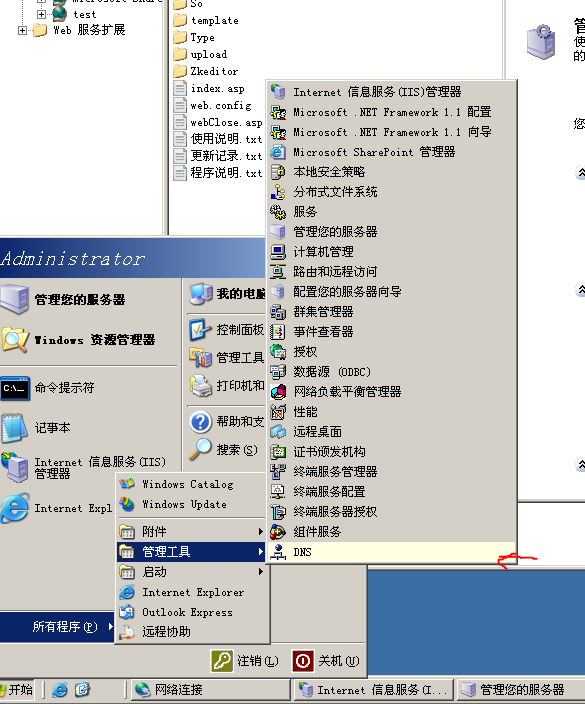Open Internet Explorer pinned Start item
The height and width of the screenshot is (704, 585).
[57, 508]
